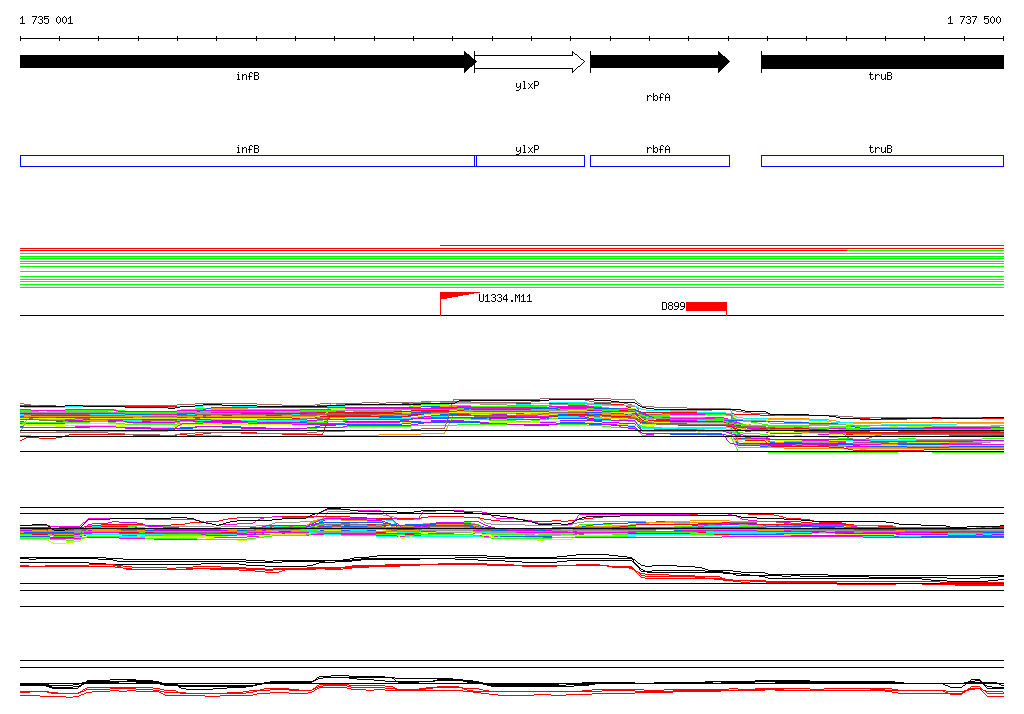Click the start coordinate 1 735 001
This screenshot has width=1024, height=714.
click(x=46, y=20)
